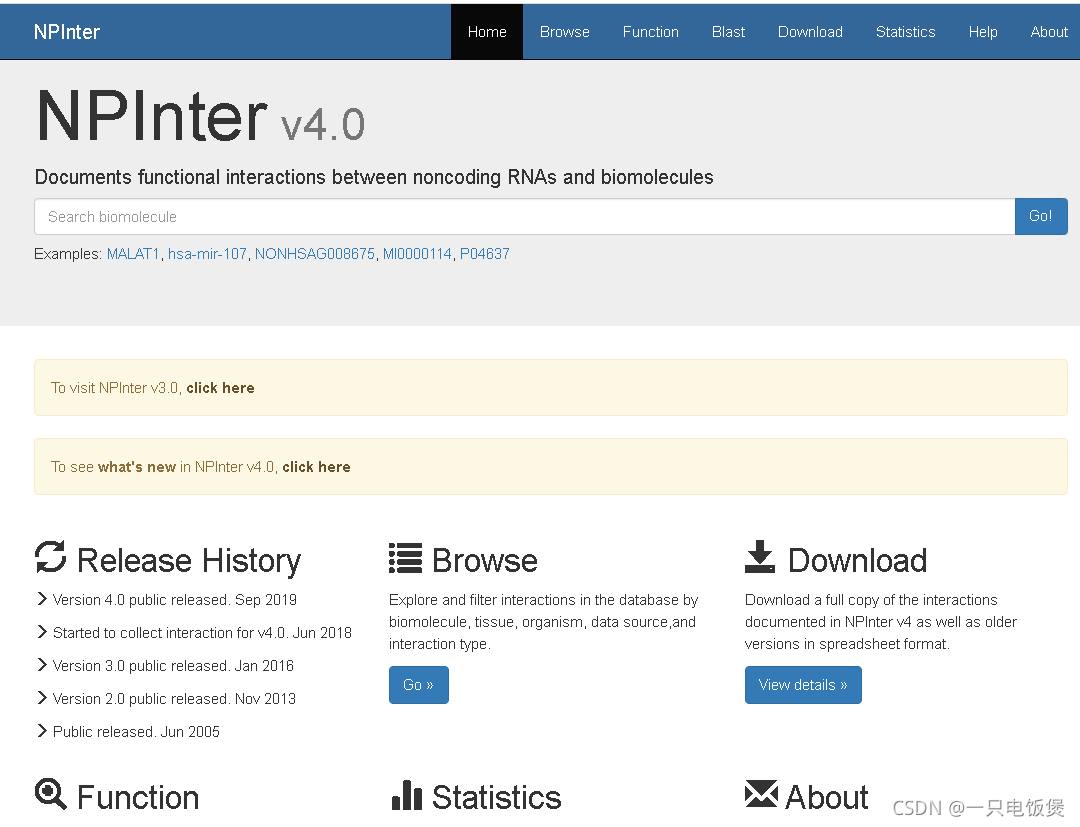Click chevron beside Version 4.0 public released
Viewport: 1080px width, 827px height.
[43, 599]
